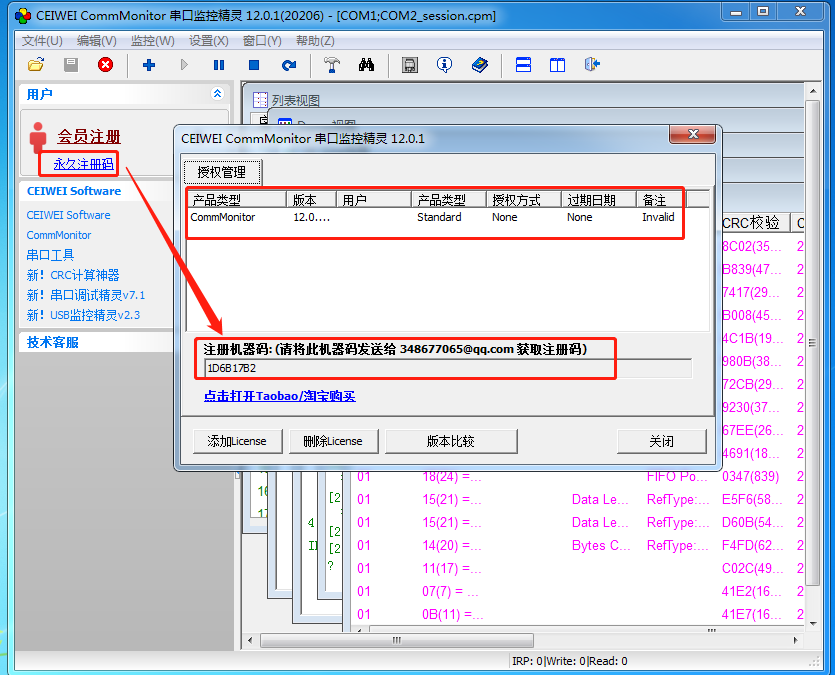Image resolution: width=835 pixels, height=675 pixels.
Task: Click 添加License button
Action: point(237,441)
